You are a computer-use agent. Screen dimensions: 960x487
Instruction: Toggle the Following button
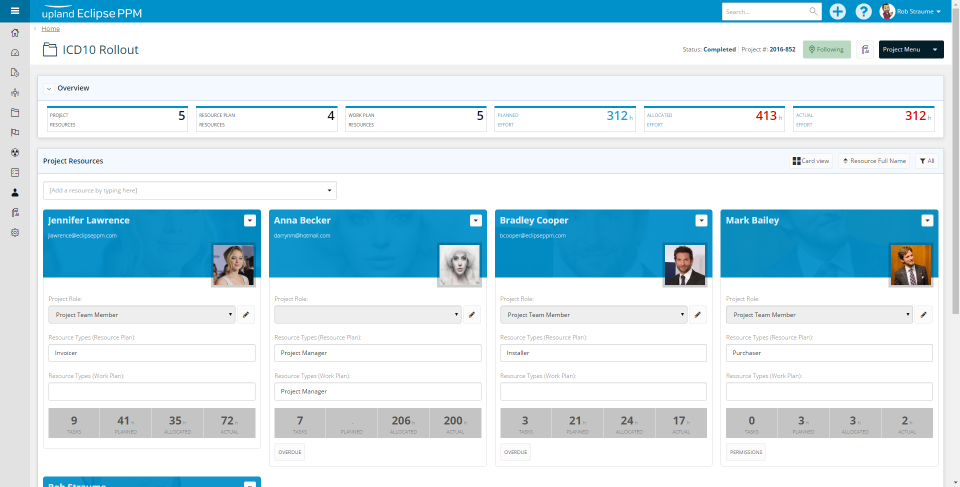(x=827, y=50)
